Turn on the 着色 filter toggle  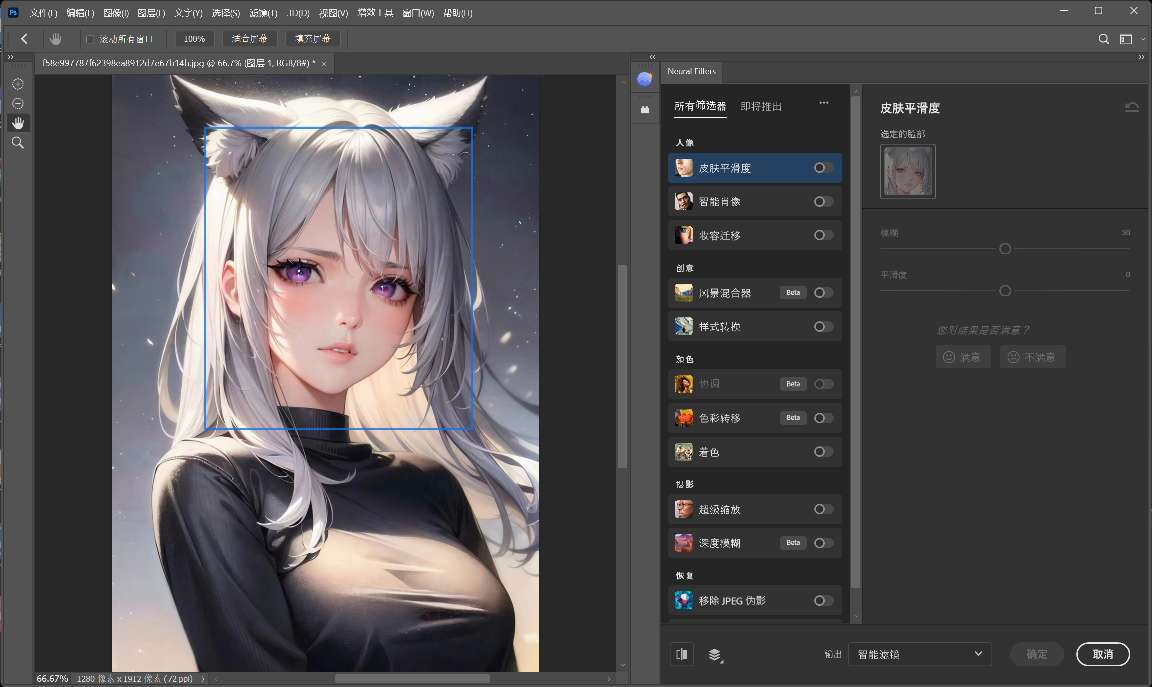823,451
